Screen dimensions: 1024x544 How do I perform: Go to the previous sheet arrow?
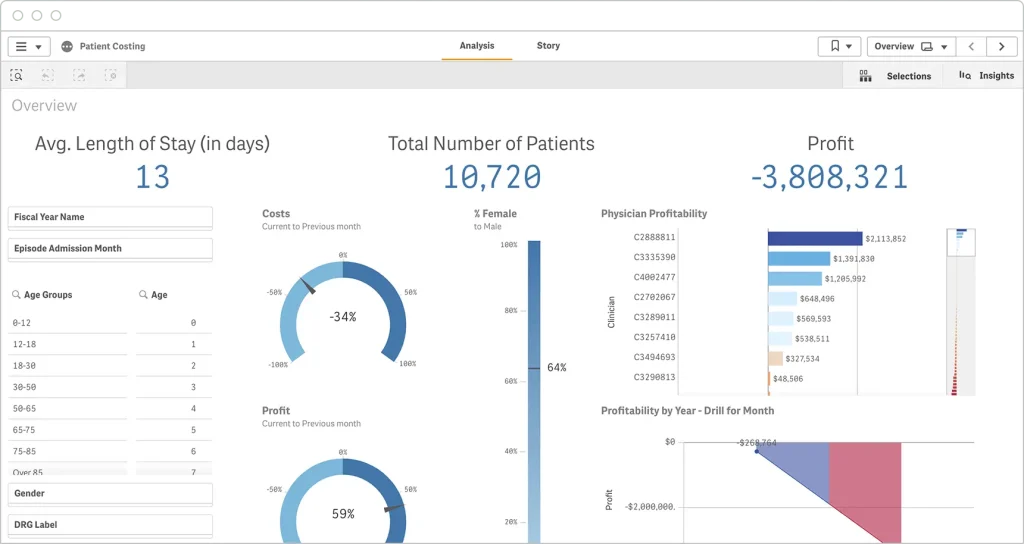click(x=971, y=47)
